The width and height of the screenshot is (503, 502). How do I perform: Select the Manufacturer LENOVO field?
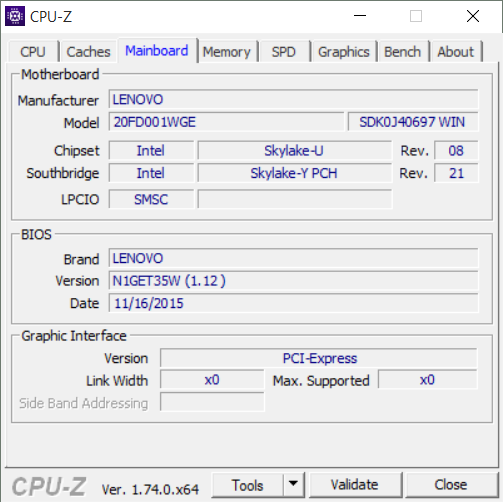pyautogui.click(x=293, y=99)
